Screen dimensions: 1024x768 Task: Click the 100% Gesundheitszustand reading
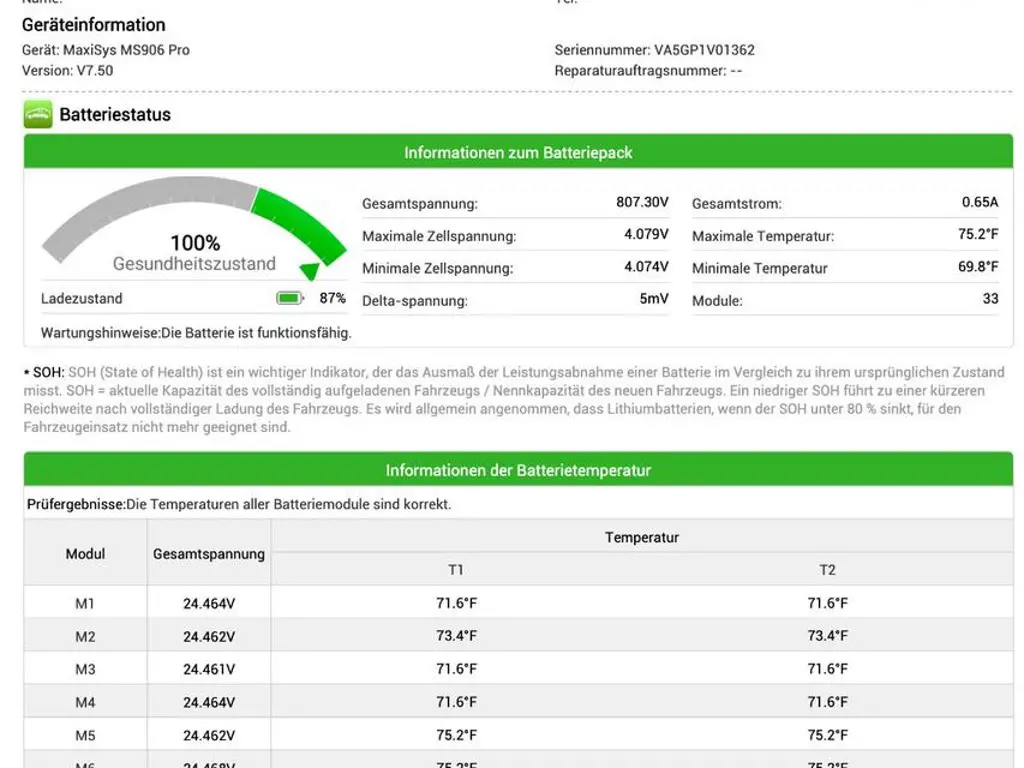(x=195, y=243)
